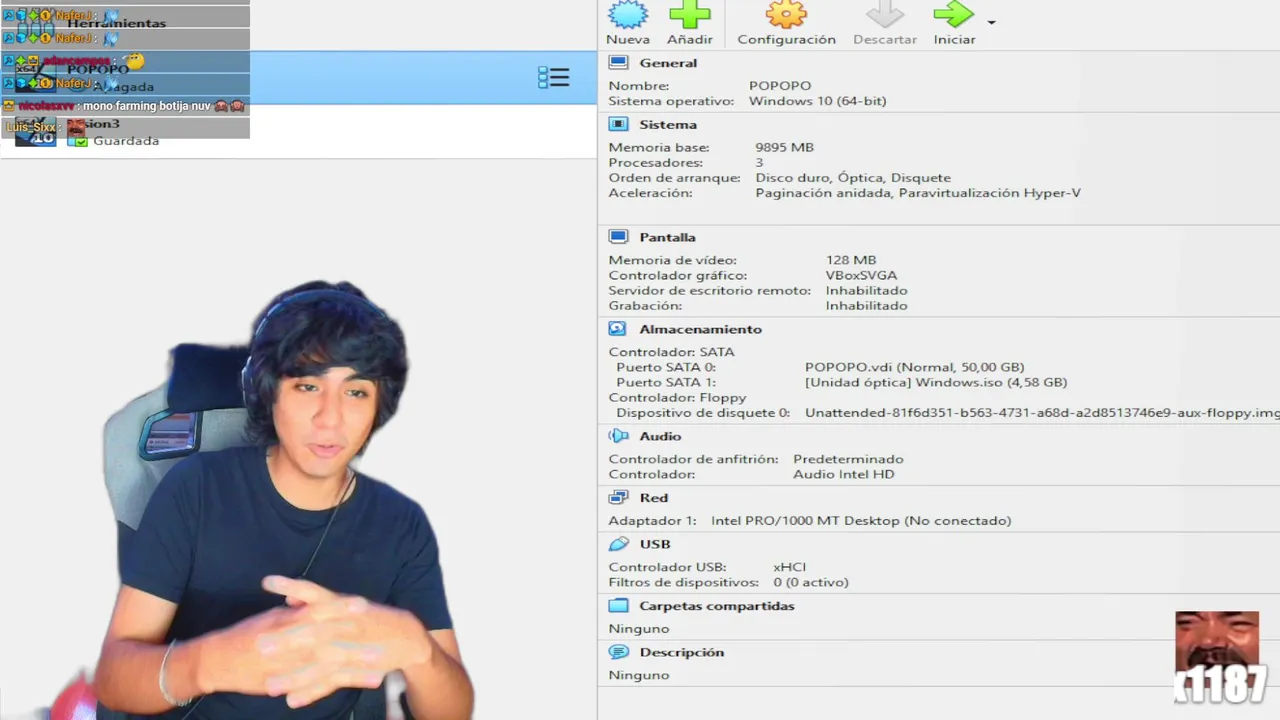Click the Audio speaker icon
Image resolution: width=1280 pixels, height=720 pixels.
tap(618, 436)
